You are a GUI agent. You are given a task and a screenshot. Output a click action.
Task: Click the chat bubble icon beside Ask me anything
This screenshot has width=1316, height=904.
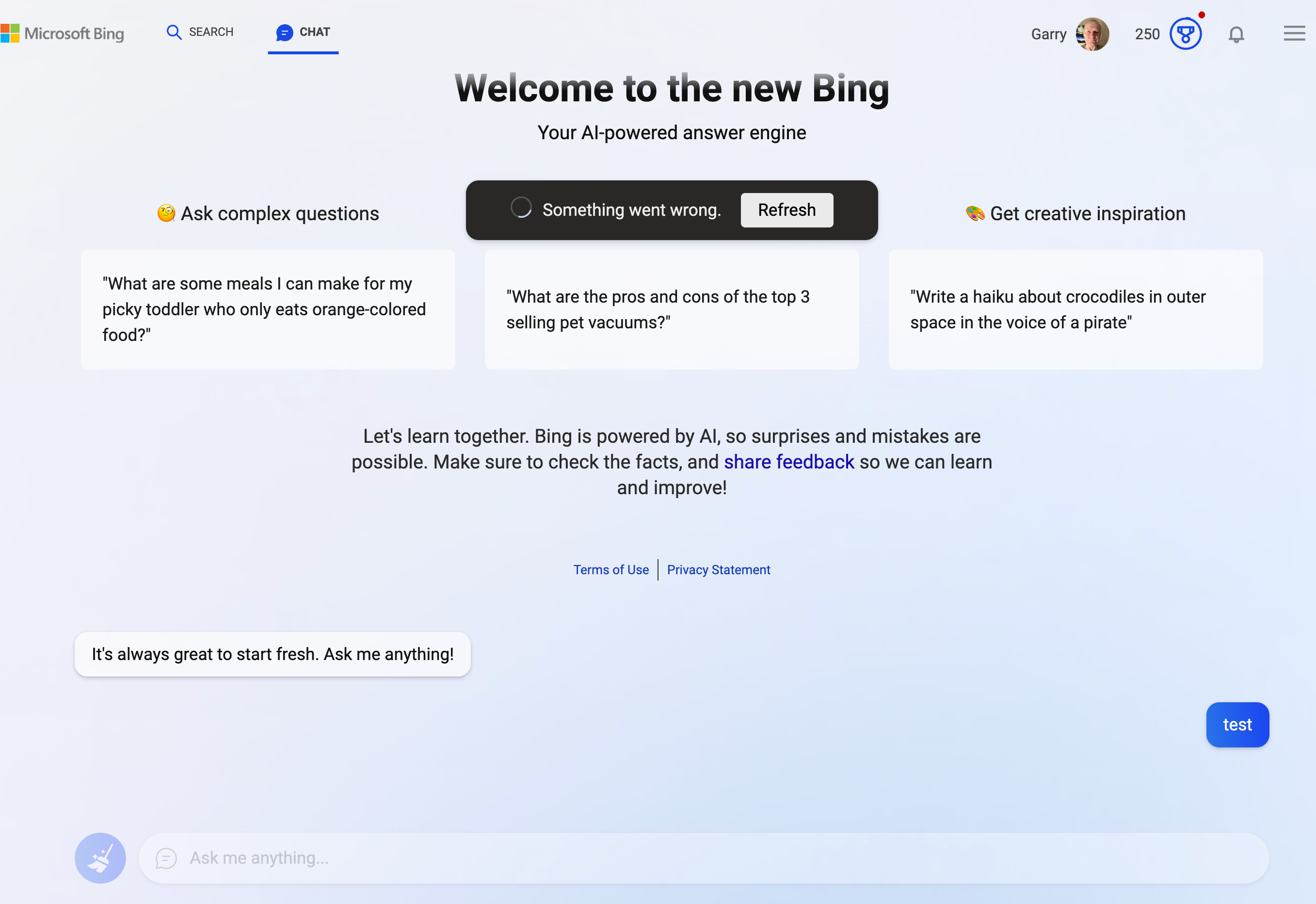point(165,857)
